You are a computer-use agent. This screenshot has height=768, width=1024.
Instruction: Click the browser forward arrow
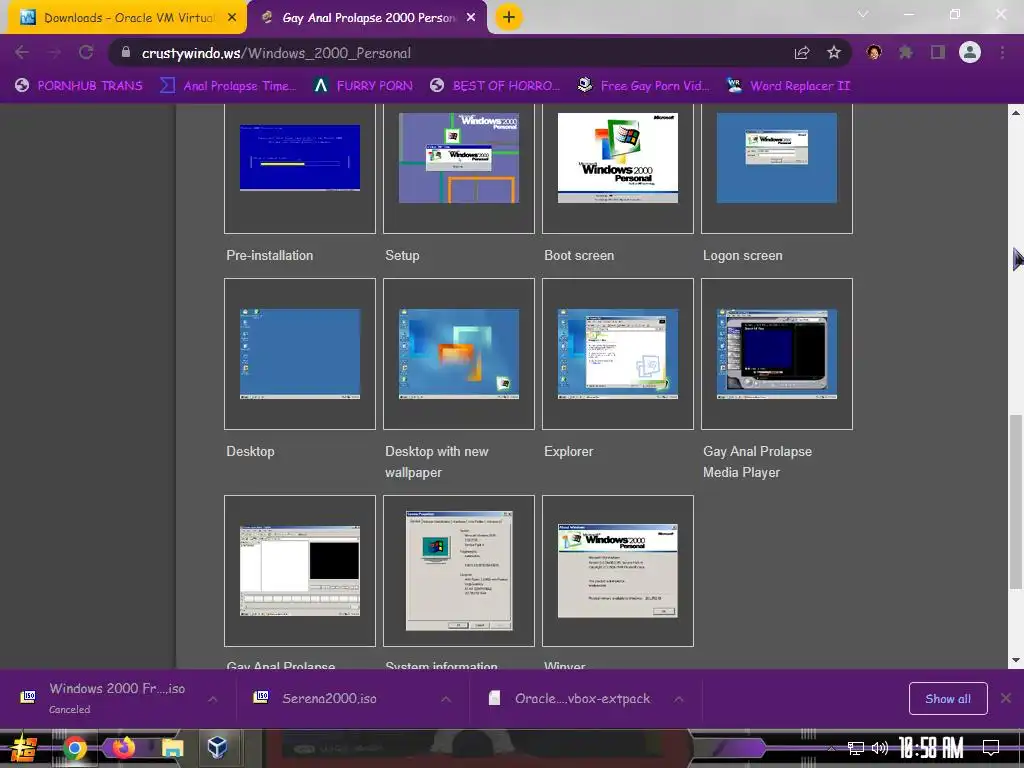click(x=54, y=53)
